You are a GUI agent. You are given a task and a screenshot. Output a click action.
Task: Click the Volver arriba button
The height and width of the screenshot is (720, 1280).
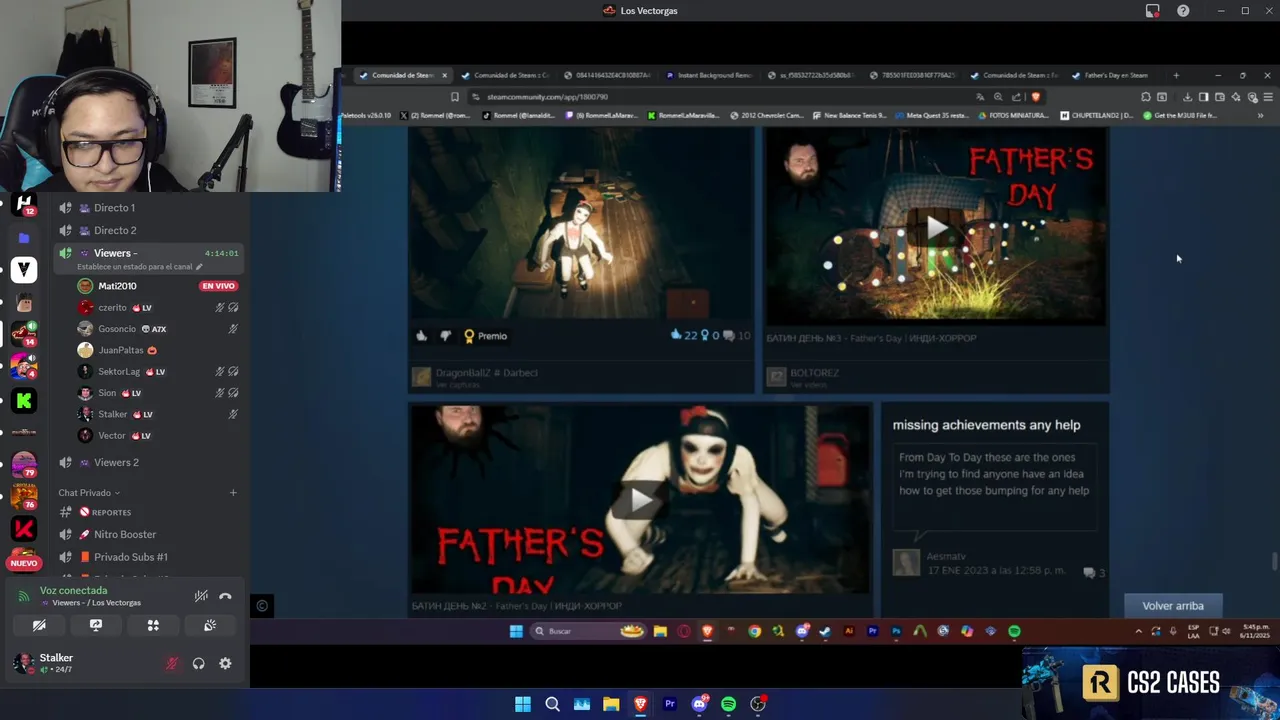[x=1173, y=606]
